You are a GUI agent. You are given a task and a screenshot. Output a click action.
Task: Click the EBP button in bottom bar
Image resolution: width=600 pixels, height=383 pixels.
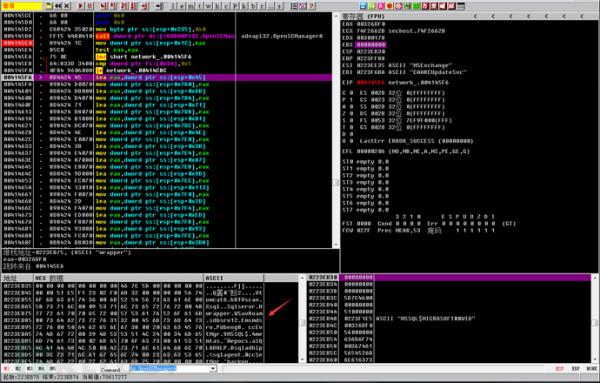[576, 368]
